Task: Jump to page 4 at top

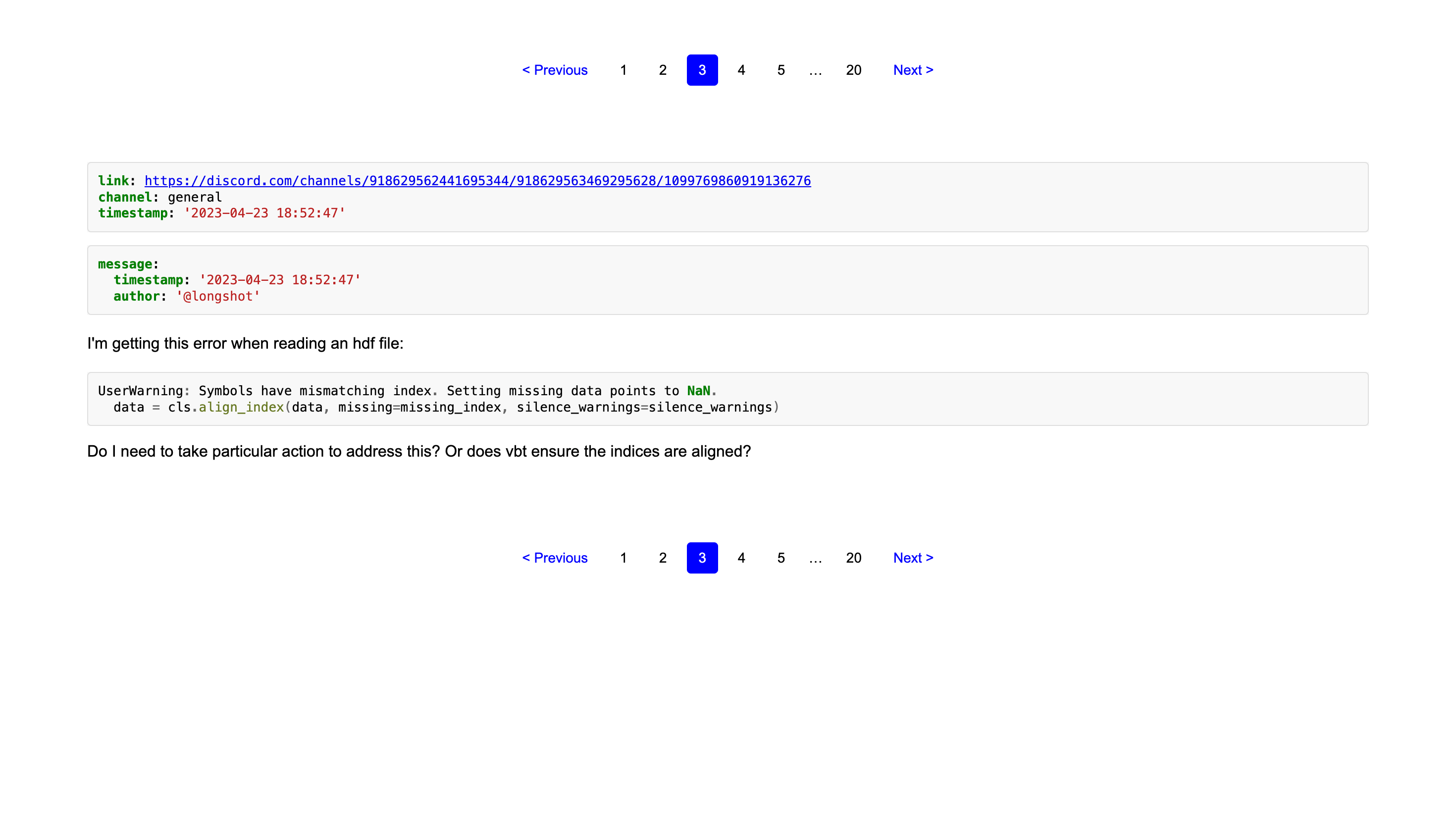Action: coord(741,70)
